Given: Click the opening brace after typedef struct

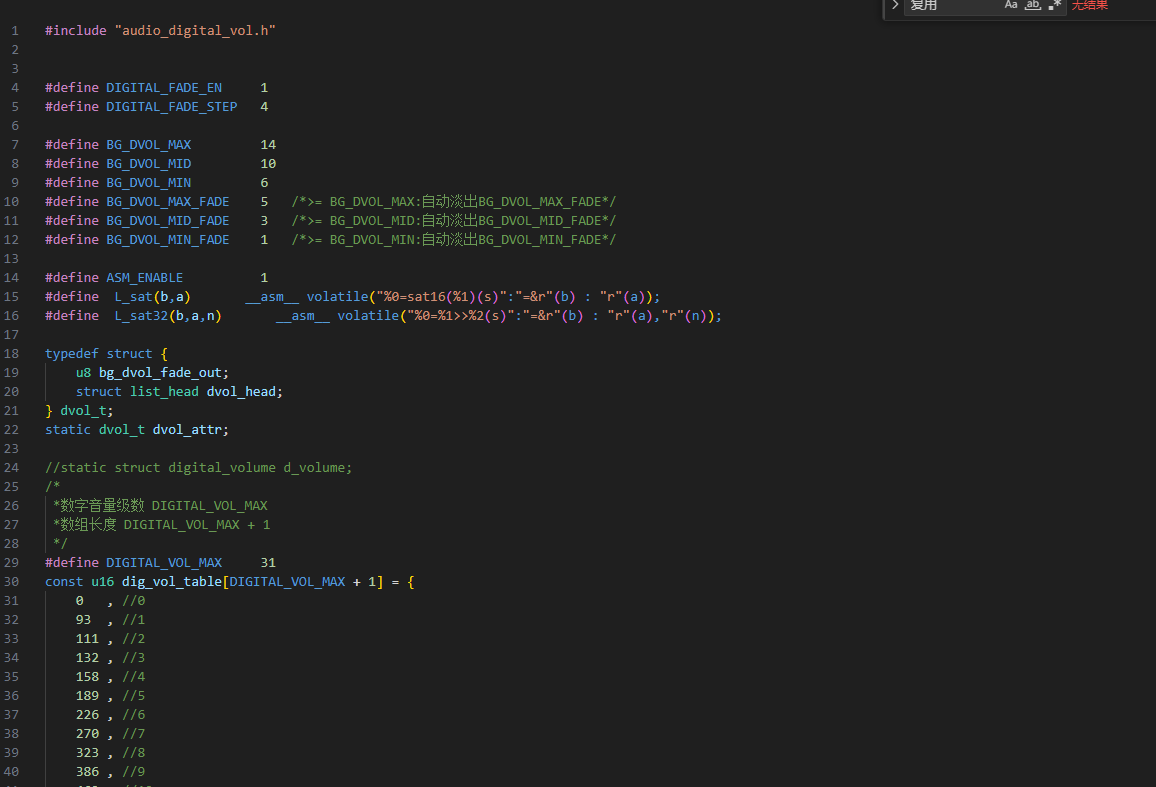Looking at the screenshot, I should 164,354.
